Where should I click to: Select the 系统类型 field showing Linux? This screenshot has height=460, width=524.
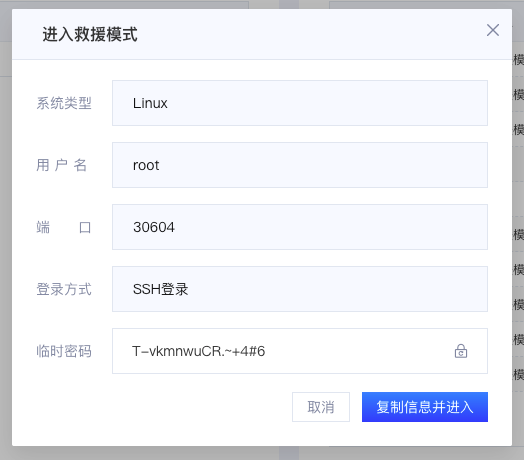[300, 103]
